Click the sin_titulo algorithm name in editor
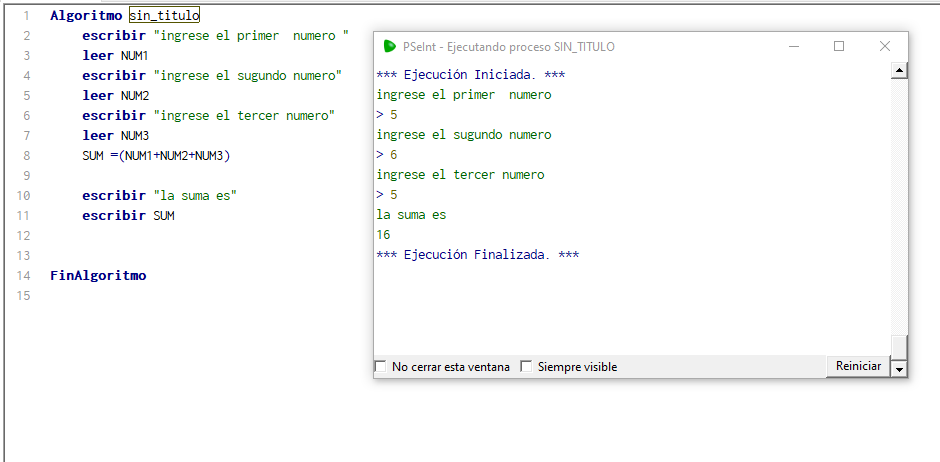Screen dimensions: 940x462 pos(164,16)
